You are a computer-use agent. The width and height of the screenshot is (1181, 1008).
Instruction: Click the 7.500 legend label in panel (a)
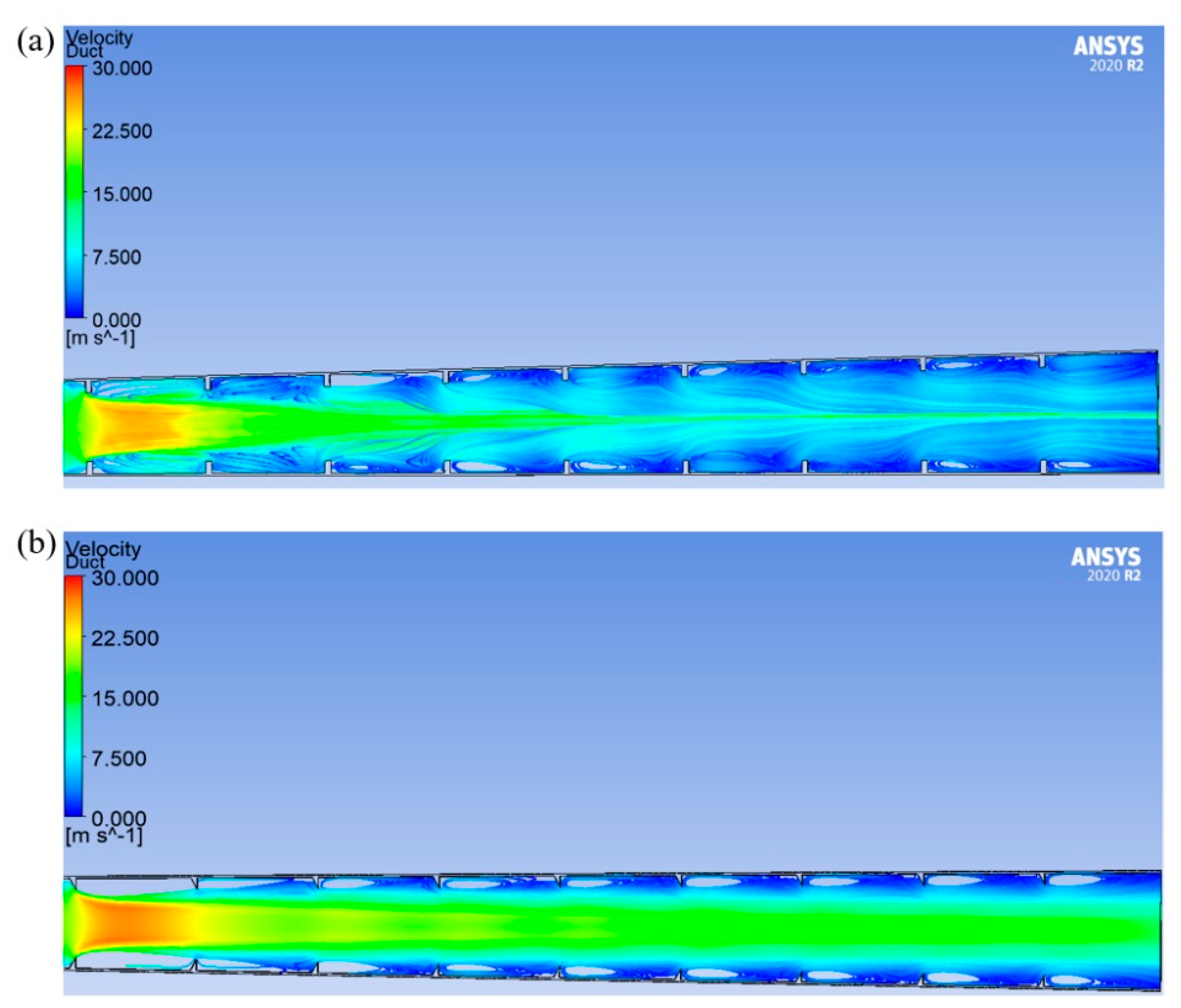(x=116, y=257)
